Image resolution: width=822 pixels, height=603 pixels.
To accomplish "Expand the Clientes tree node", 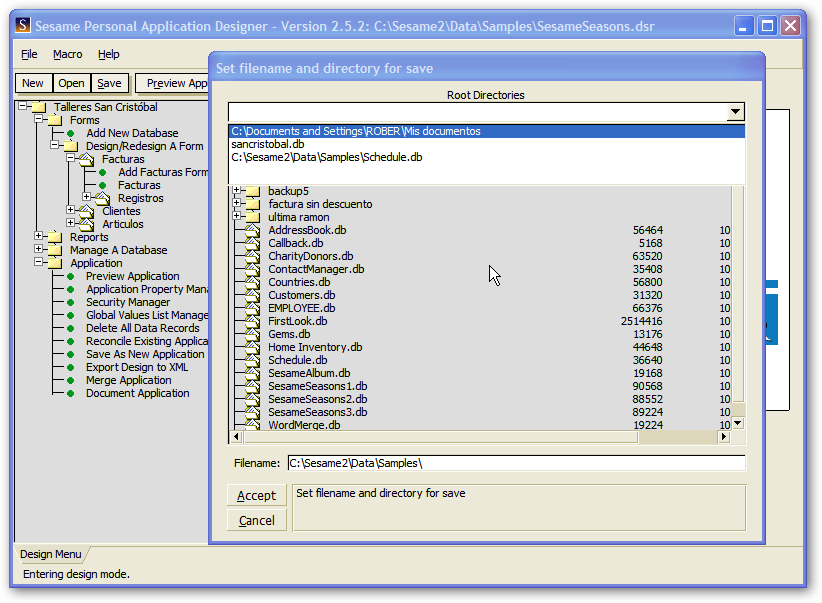I will coord(70,210).
